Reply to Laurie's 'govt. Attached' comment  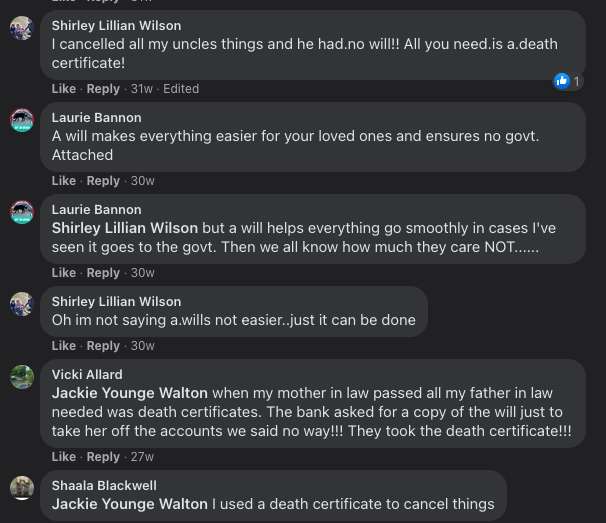(103, 181)
